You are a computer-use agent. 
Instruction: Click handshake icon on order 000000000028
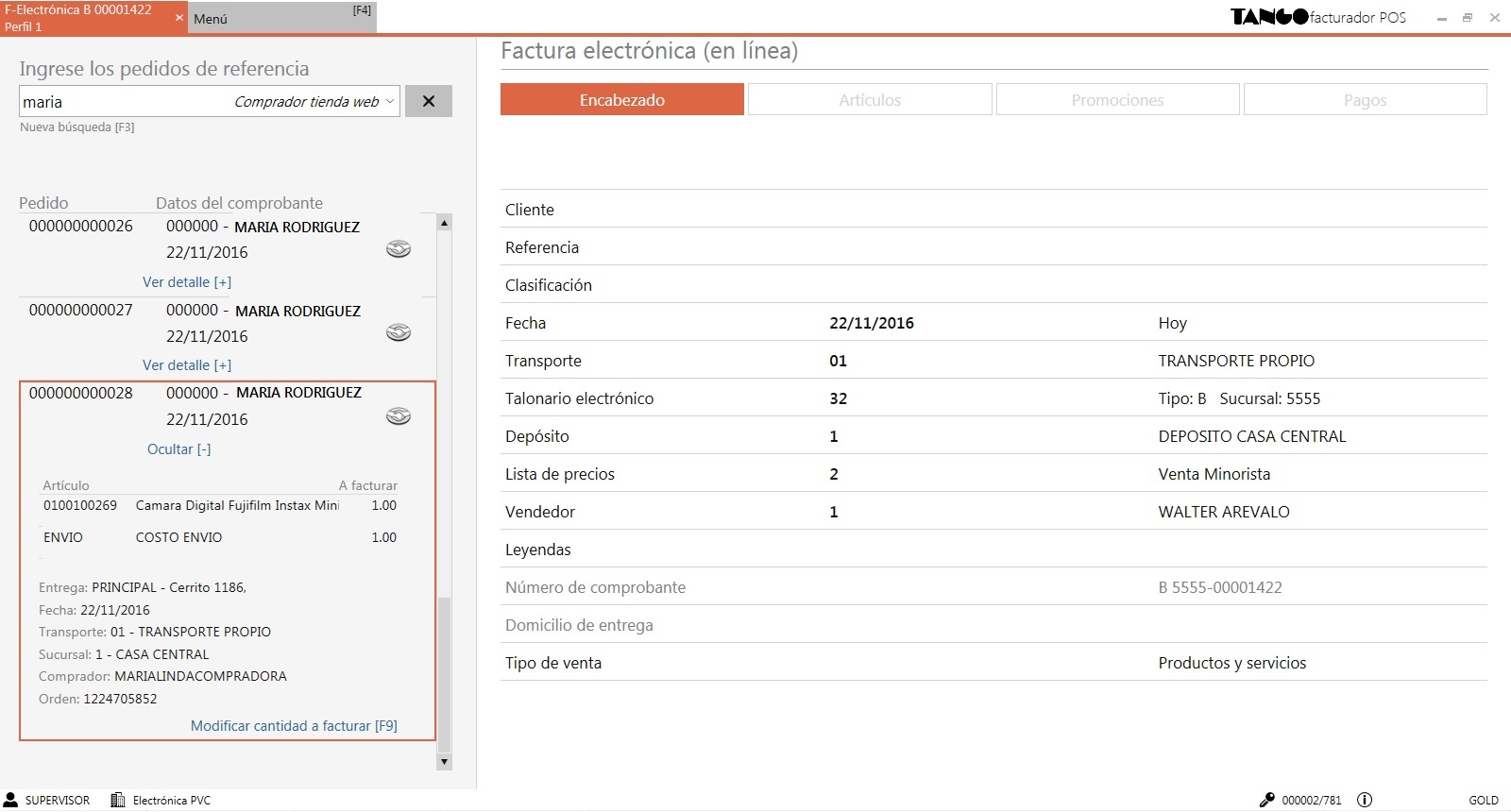pyautogui.click(x=399, y=416)
